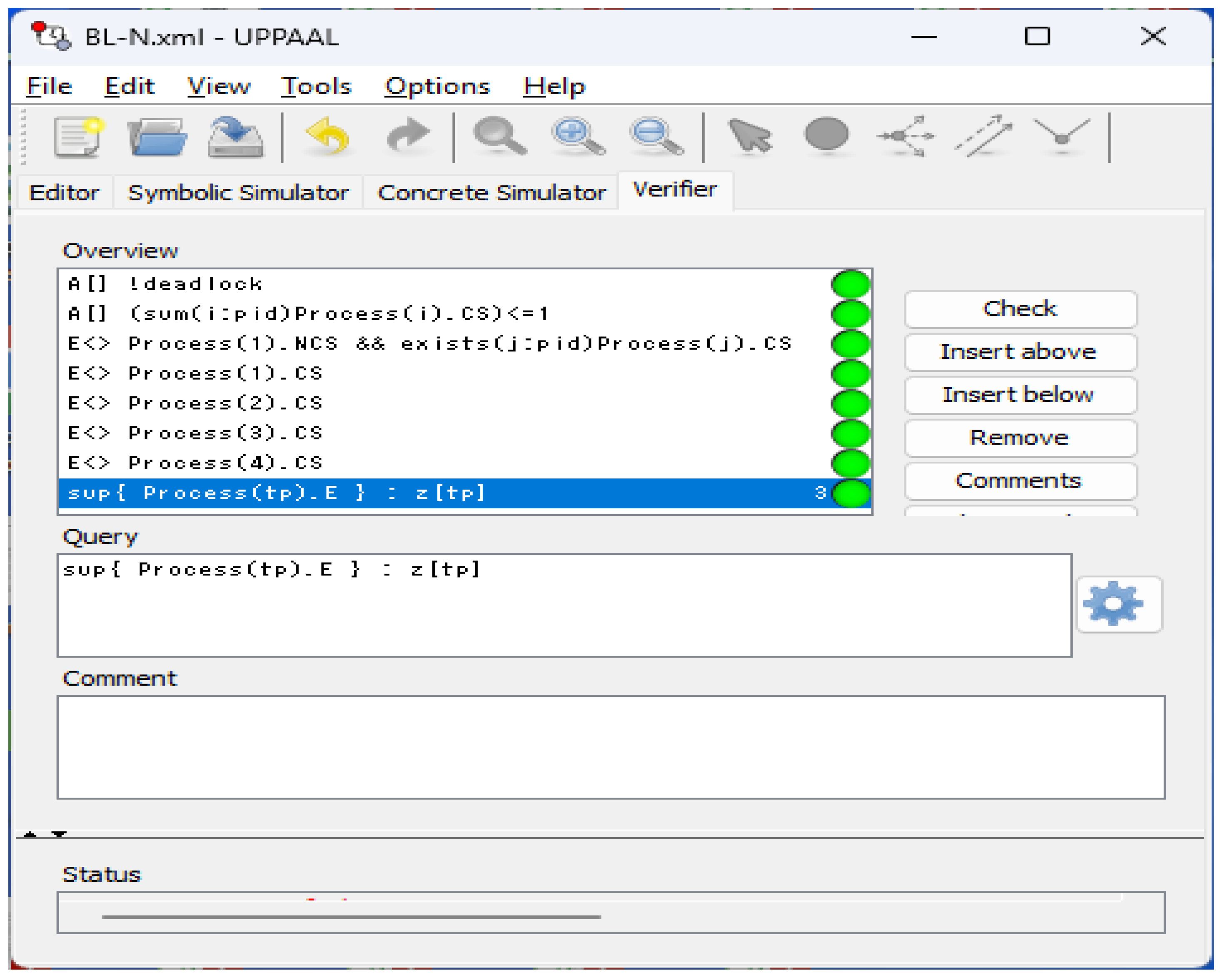Choose the Select arrow tool
Screen dimensions: 1225x980
[x=749, y=136]
